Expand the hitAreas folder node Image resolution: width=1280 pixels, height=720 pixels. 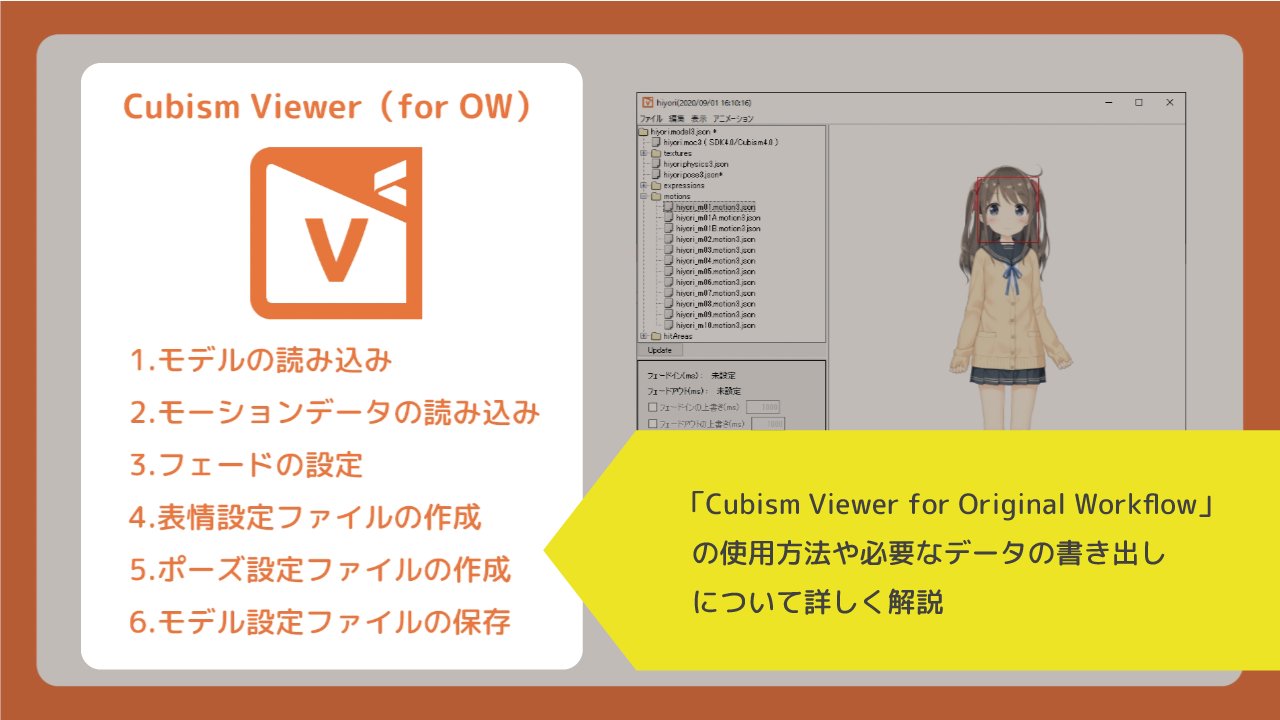point(643,337)
